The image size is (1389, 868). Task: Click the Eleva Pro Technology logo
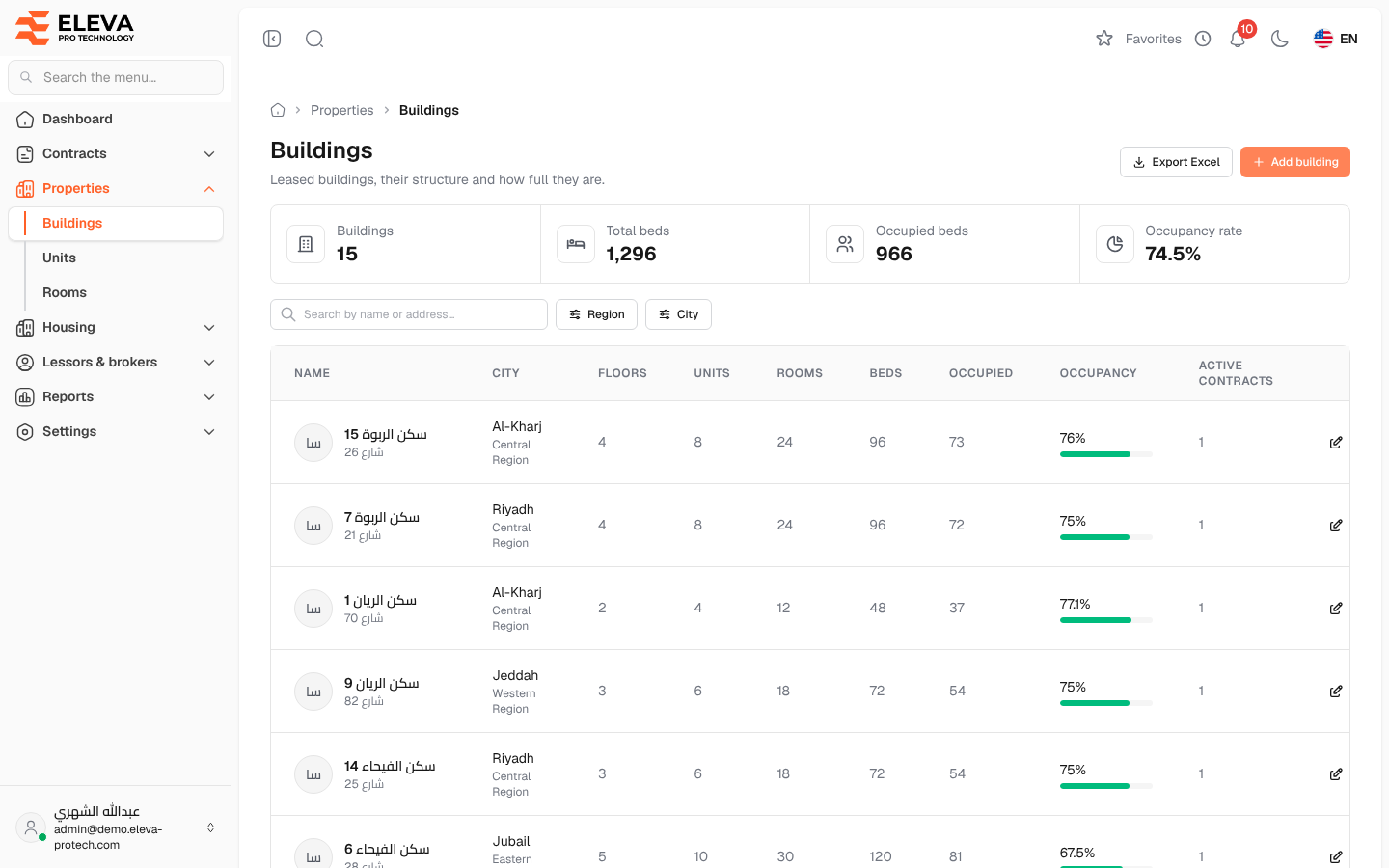pyautogui.click(x=75, y=27)
